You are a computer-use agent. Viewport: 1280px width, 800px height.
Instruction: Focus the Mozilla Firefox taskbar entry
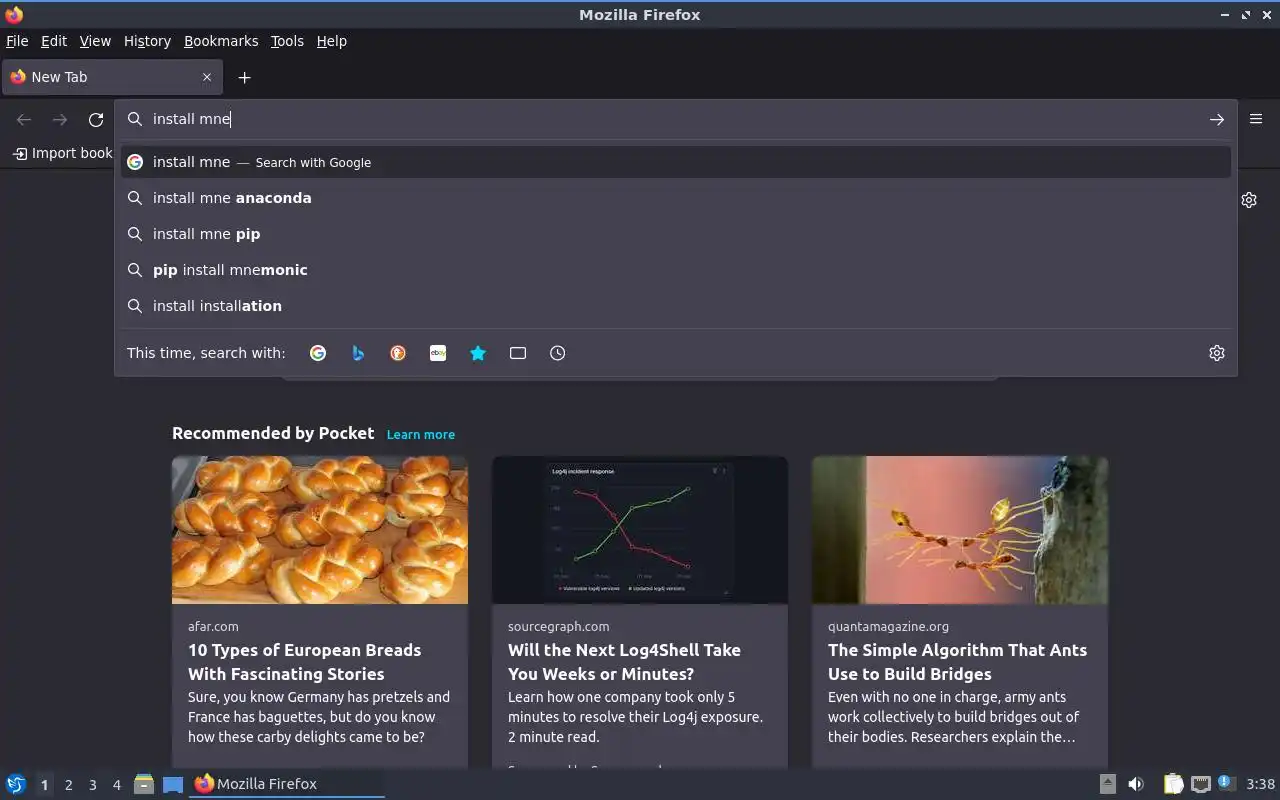coord(287,784)
